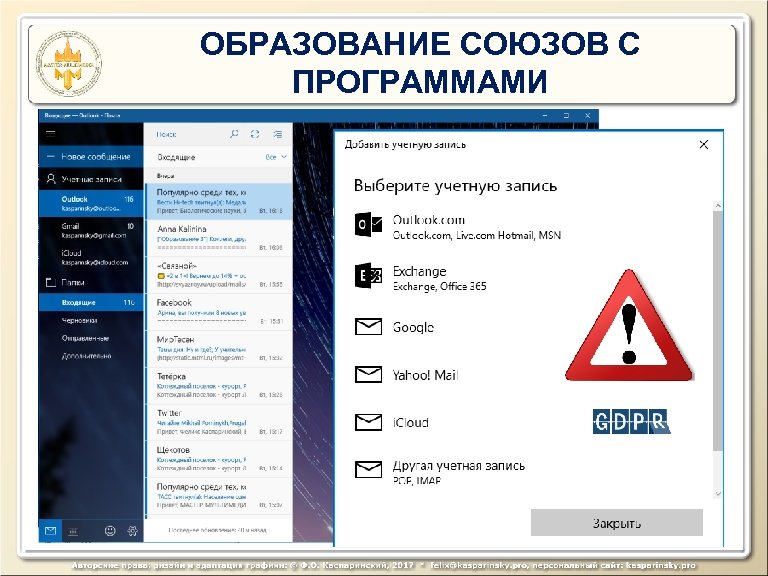This screenshot has height=576, width=768.
Task: Open the Отправленные folder
Action: tap(91, 338)
